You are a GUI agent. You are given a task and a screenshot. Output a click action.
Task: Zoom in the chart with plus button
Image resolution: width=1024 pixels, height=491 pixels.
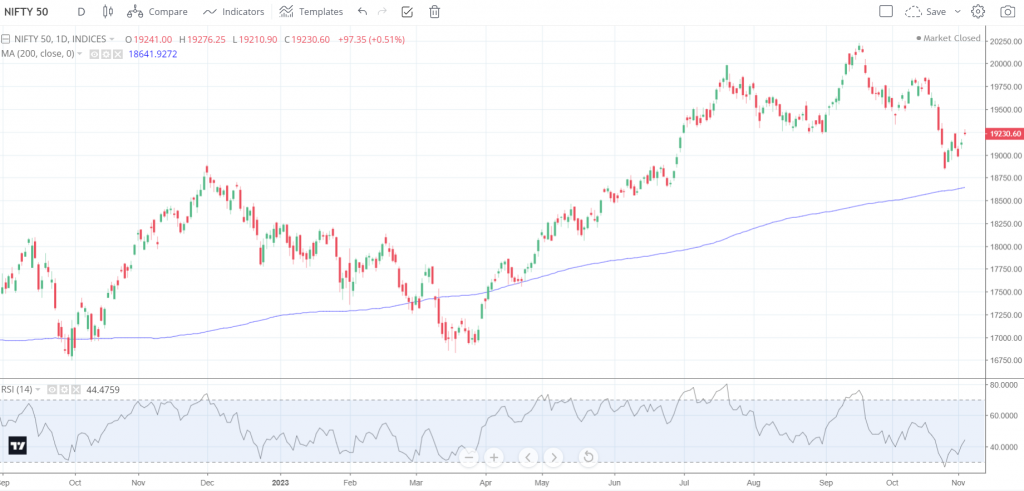tap(494, 457)
